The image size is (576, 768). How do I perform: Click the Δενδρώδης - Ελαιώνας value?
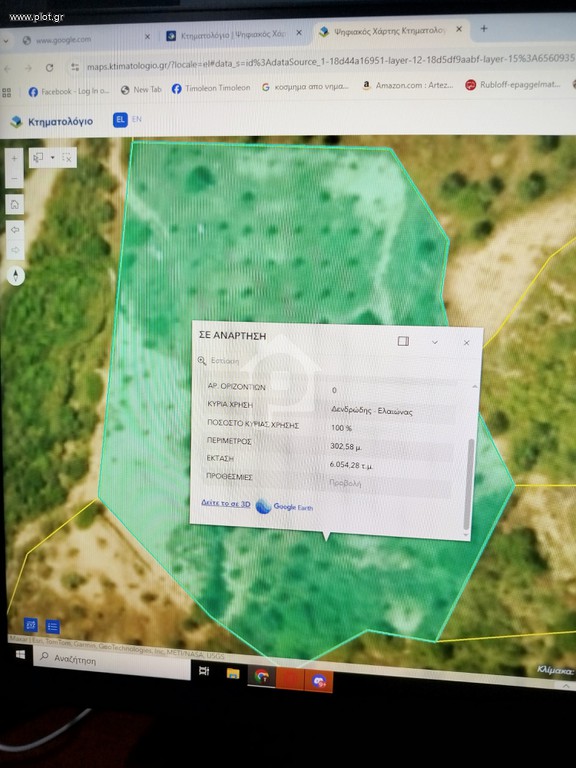point(372,410)
